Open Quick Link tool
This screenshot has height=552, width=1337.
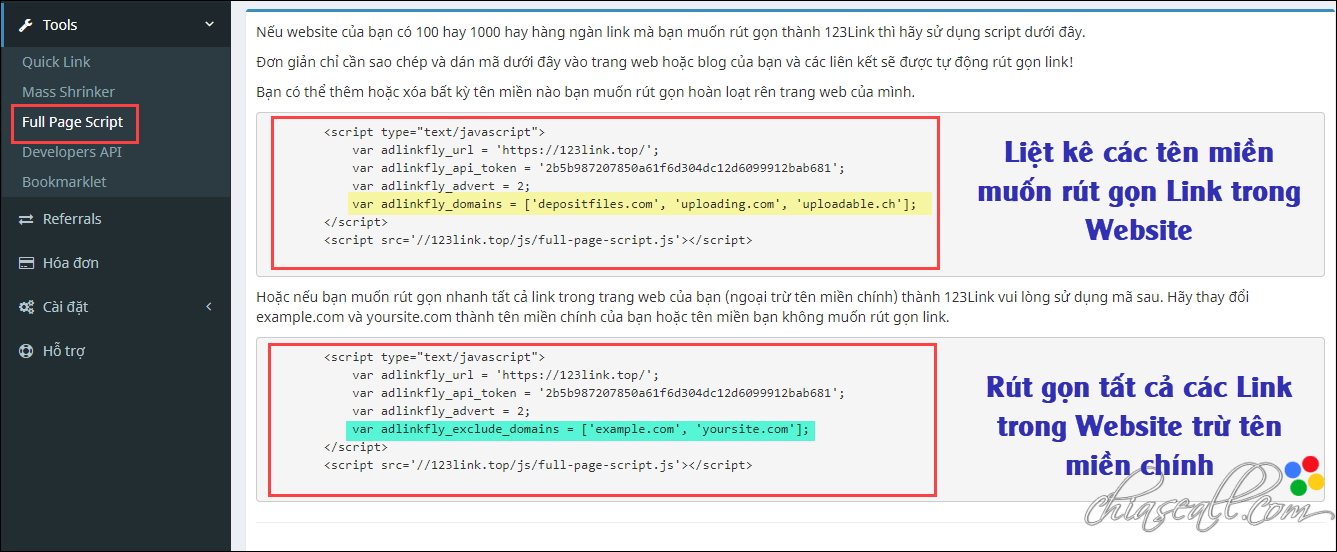(x=56, y=62)
